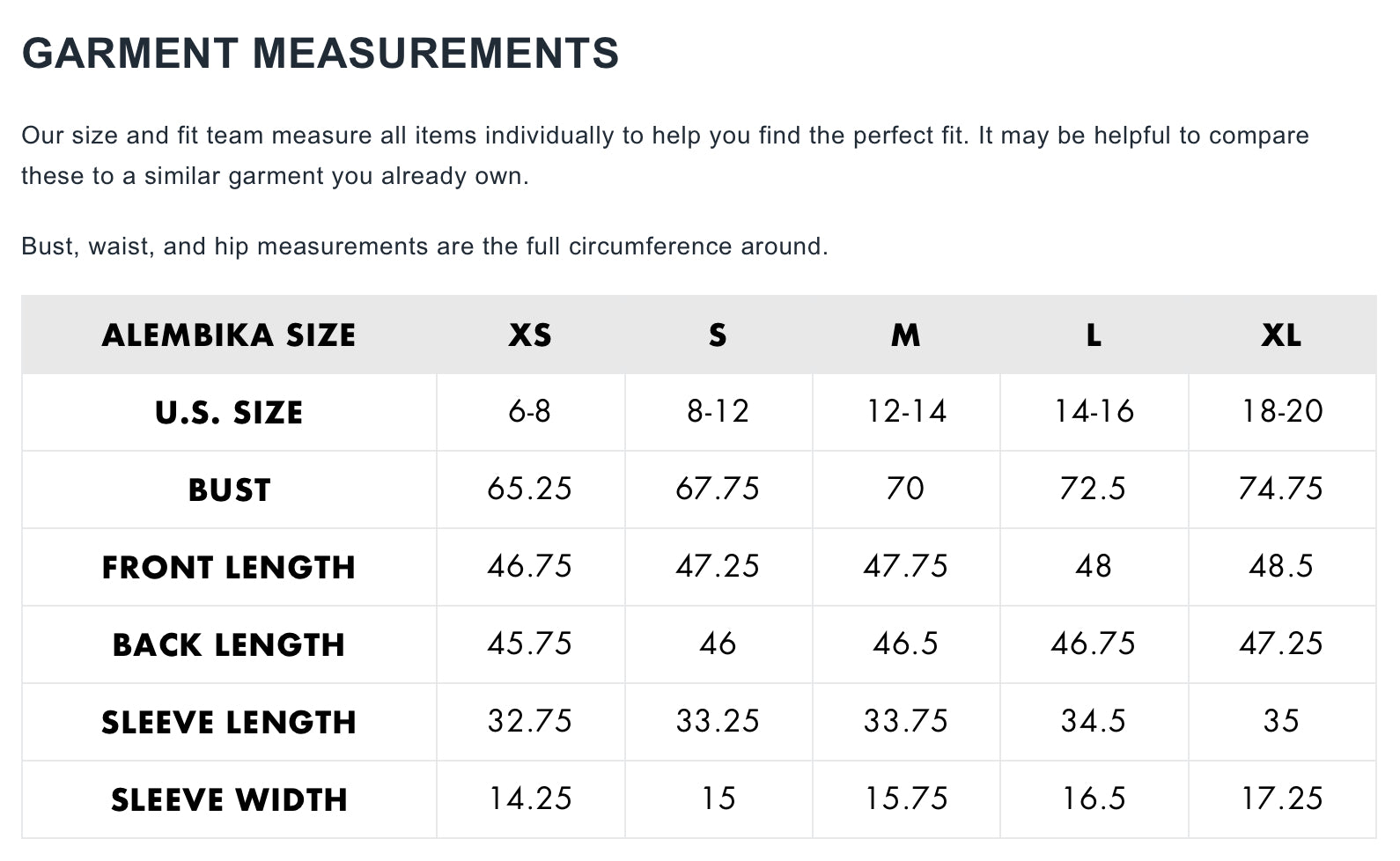The image size is (1400, 861).
Task: Click the 6-8 U.S. size cell
Action: [530, 411]
